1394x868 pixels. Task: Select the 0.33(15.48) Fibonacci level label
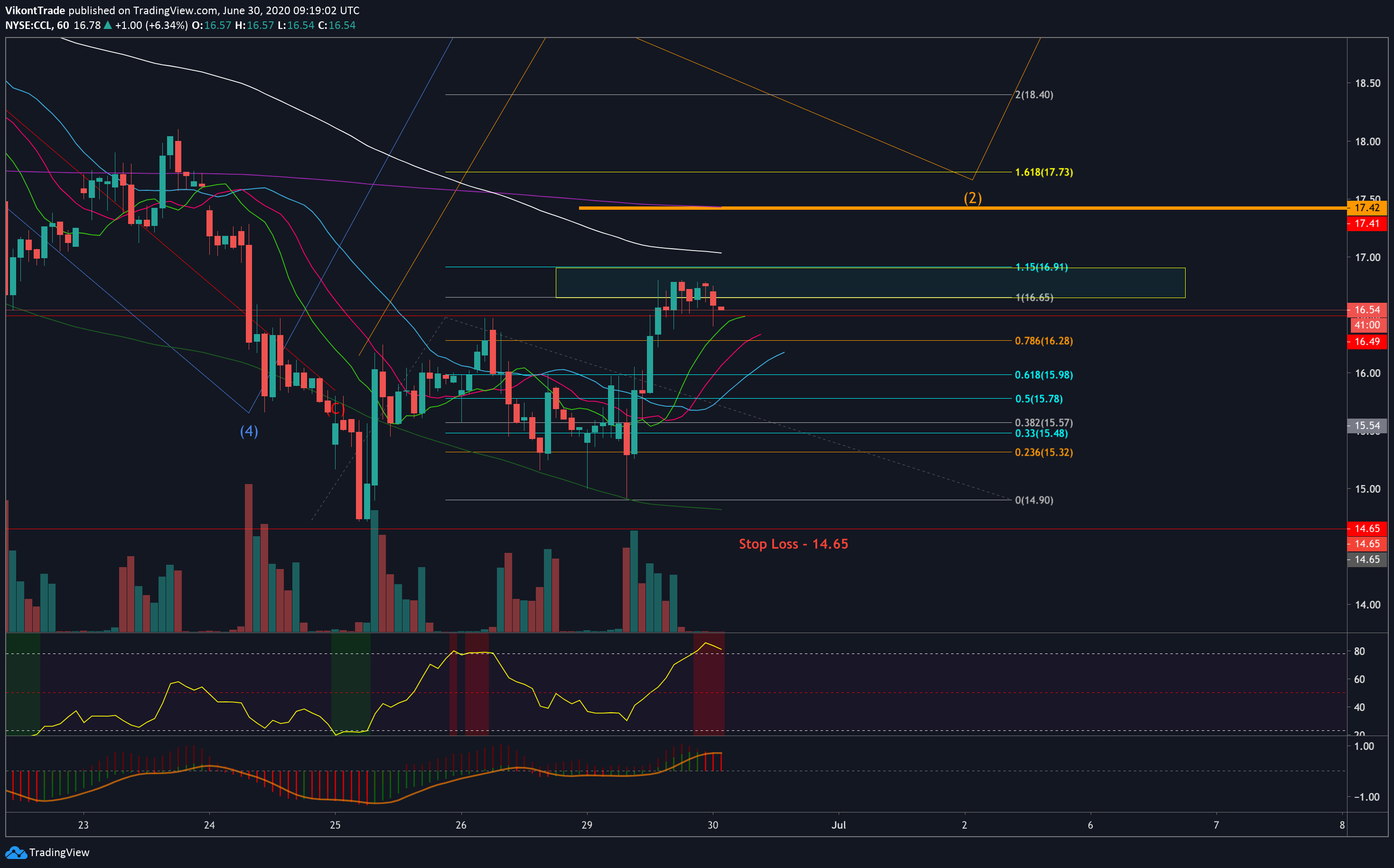click(1041, 433)
